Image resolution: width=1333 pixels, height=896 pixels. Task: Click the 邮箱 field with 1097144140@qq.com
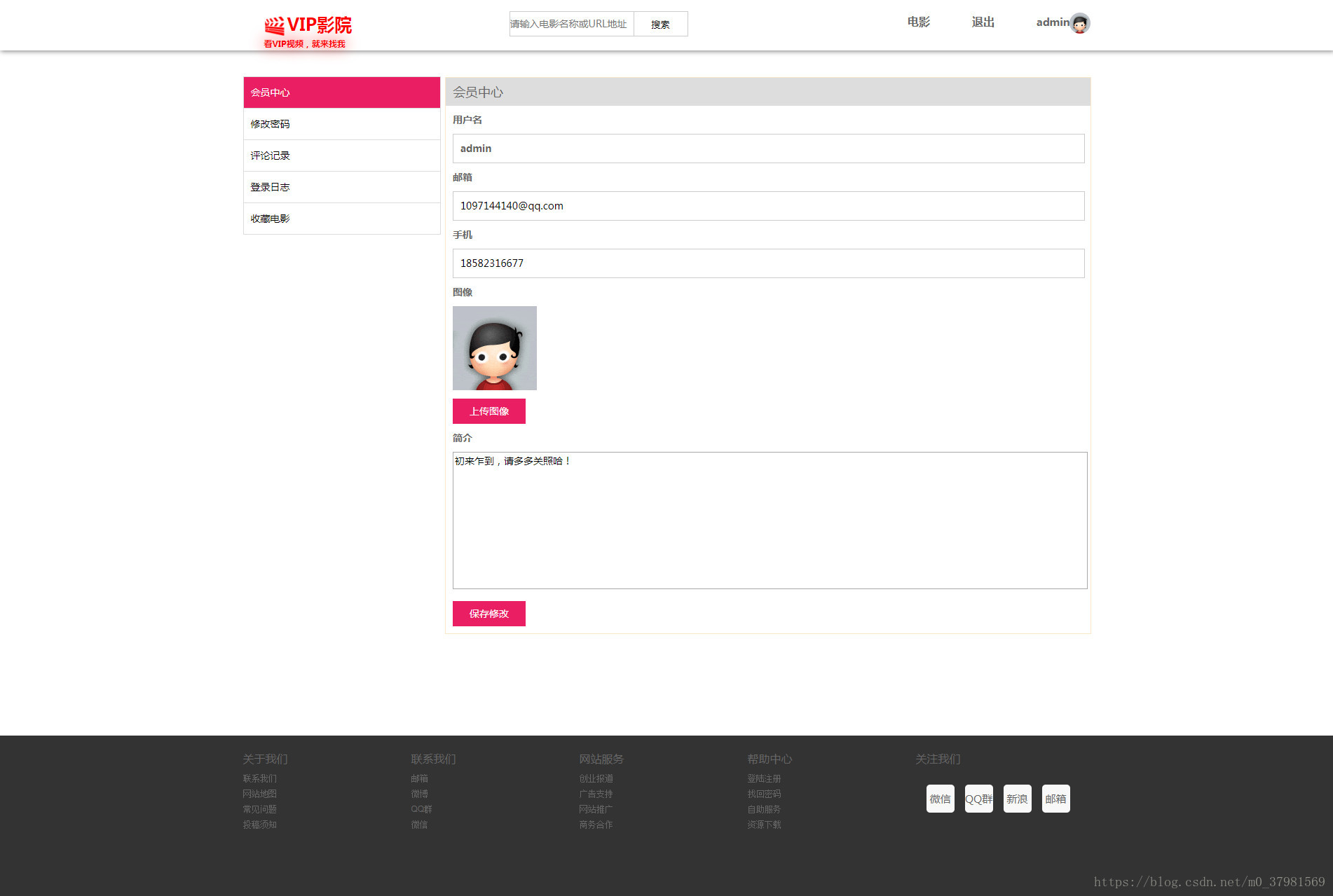[768, 206]
